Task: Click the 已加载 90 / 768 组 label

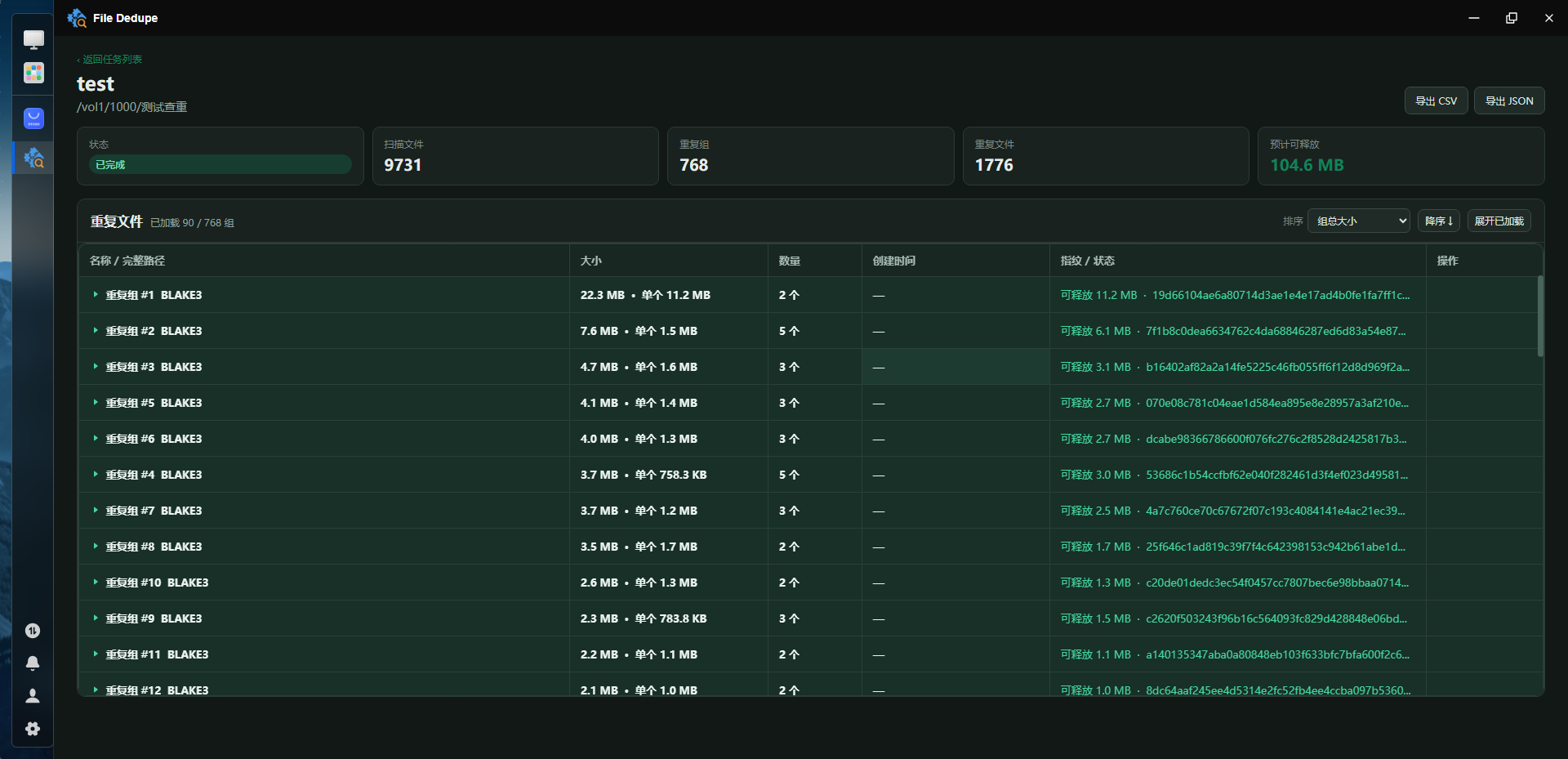Action: click(192, 223)
